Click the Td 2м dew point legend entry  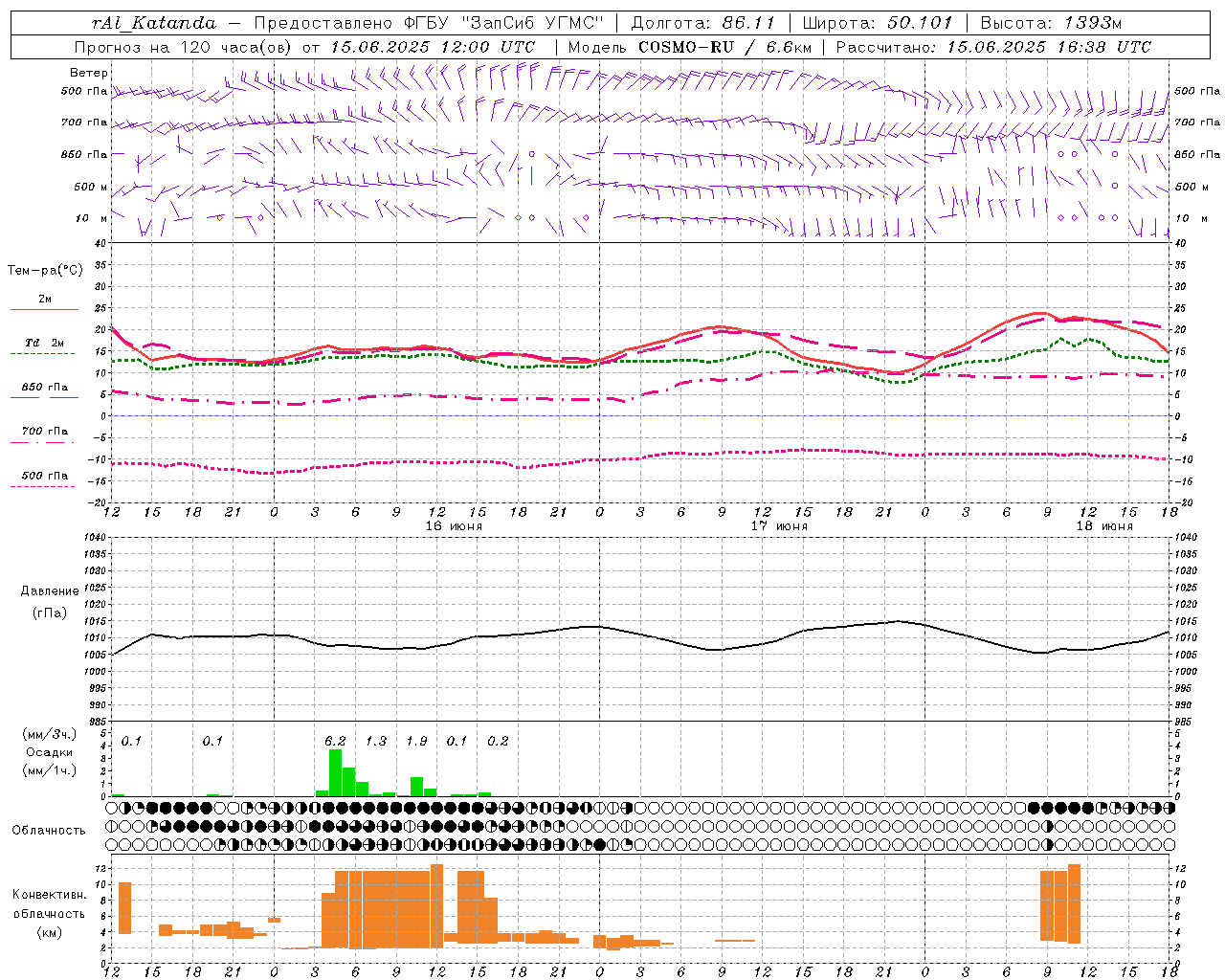[x=45, y=343]
